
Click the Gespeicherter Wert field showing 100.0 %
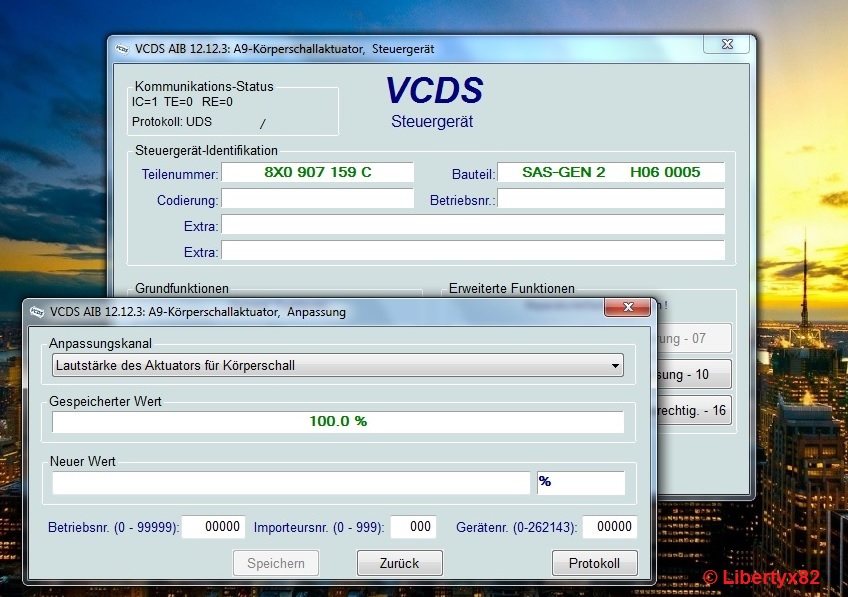pos(338,422)
